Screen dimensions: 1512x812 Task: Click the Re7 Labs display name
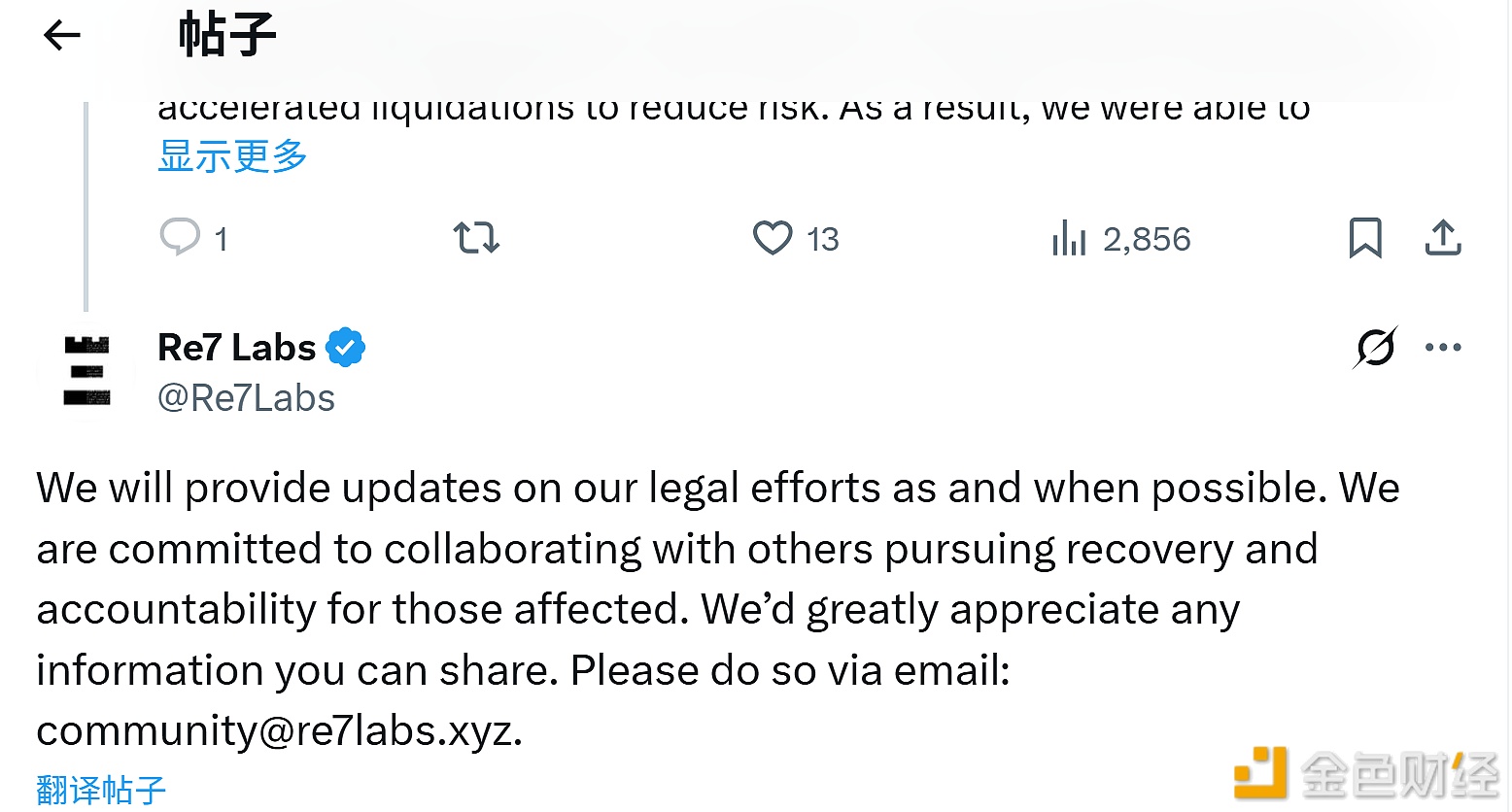[x=236, y=347]
